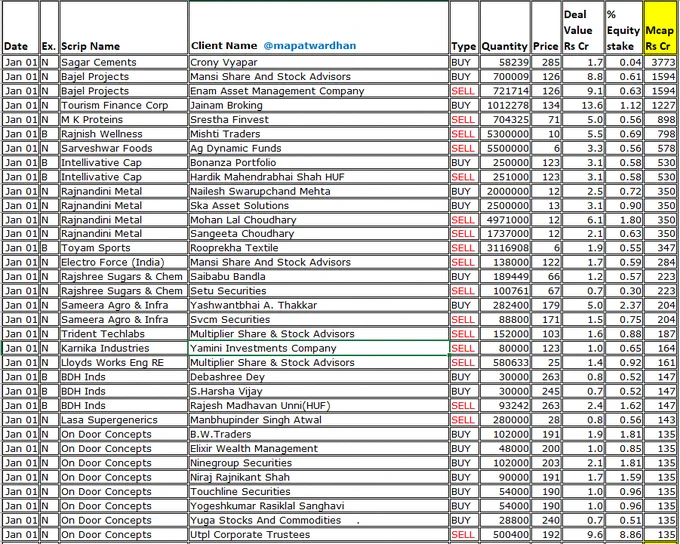Select Tourism Finance Corp cell
Viewport: 680px width, 544px height.
pyautogui.click(x=124, y=105)
